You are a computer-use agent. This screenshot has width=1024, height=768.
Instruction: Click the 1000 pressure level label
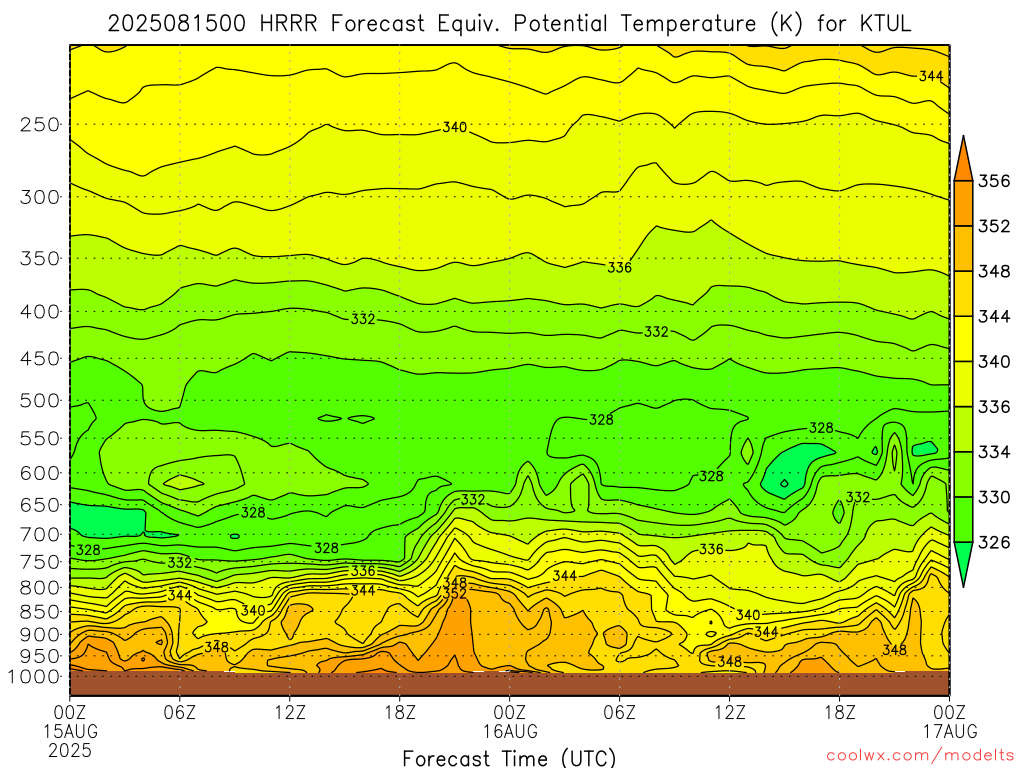point(34,676)
